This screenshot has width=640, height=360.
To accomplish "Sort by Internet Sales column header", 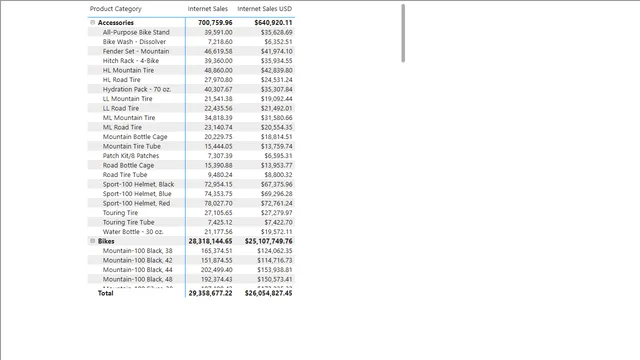I will tap(208, 9).
